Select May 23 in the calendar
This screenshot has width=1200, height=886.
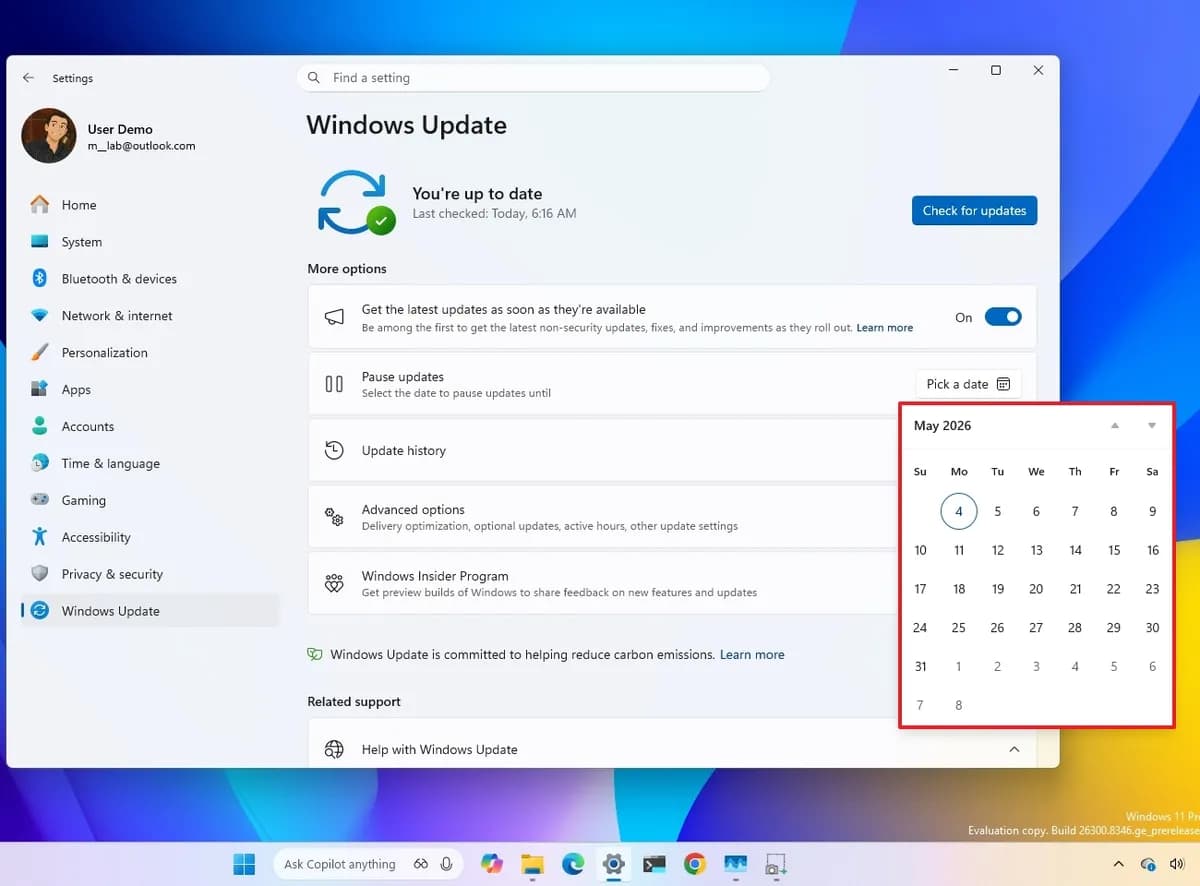click(x=1153, y=589)
